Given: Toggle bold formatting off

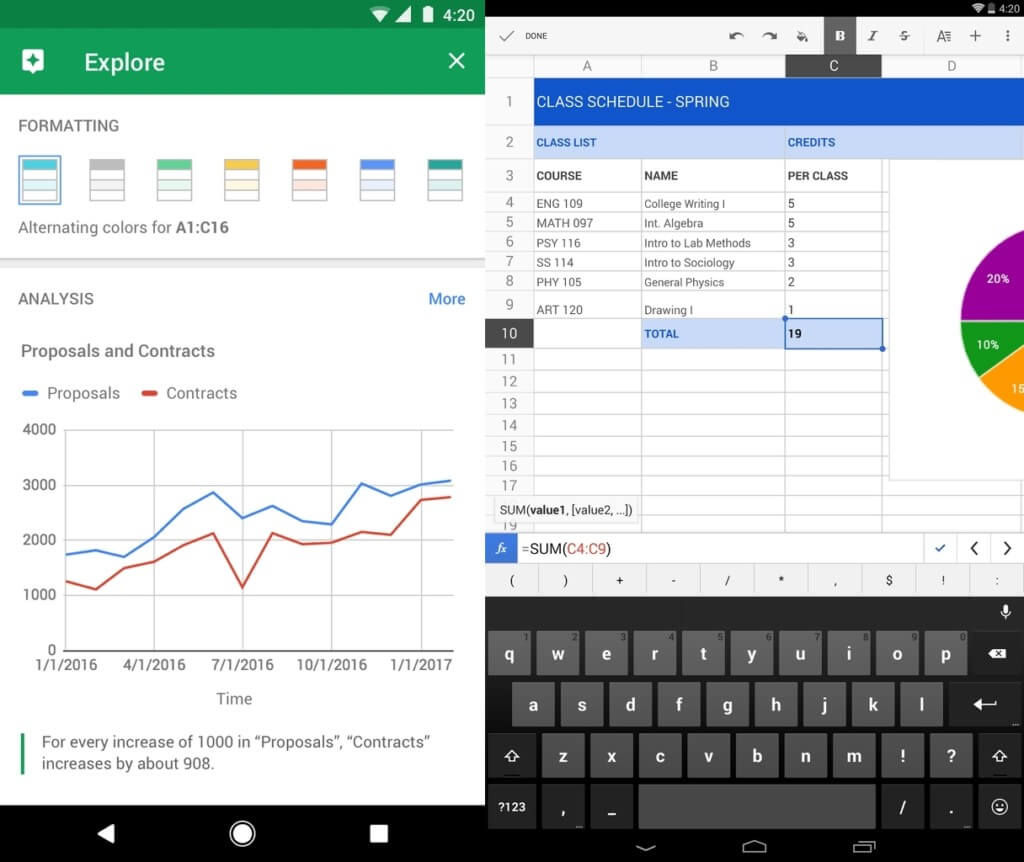Looking at the screenshot, I should [x=840, y=36].
